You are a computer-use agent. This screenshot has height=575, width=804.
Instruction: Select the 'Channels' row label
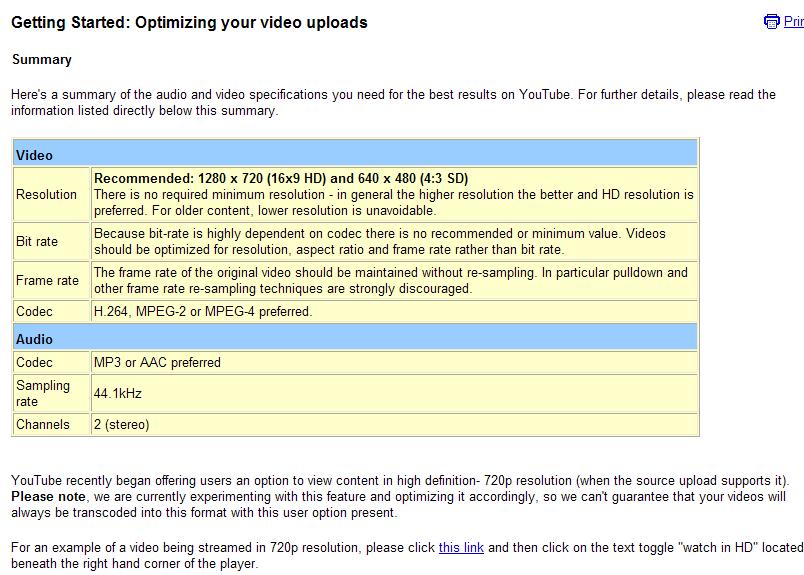coord(43,424)
